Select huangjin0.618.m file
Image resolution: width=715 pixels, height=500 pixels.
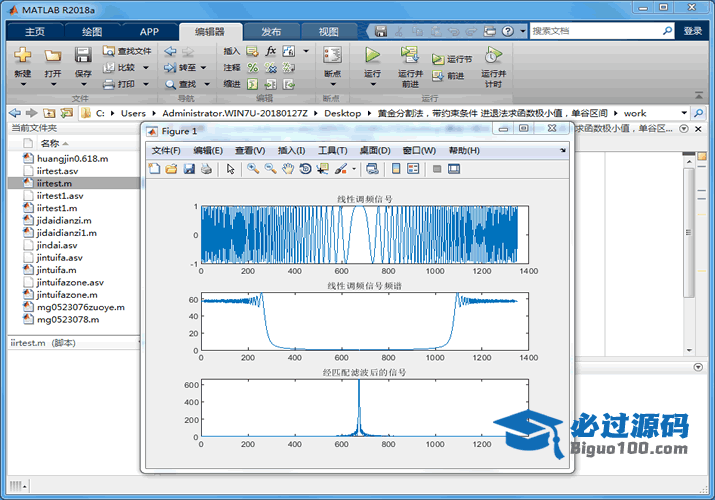74,159
